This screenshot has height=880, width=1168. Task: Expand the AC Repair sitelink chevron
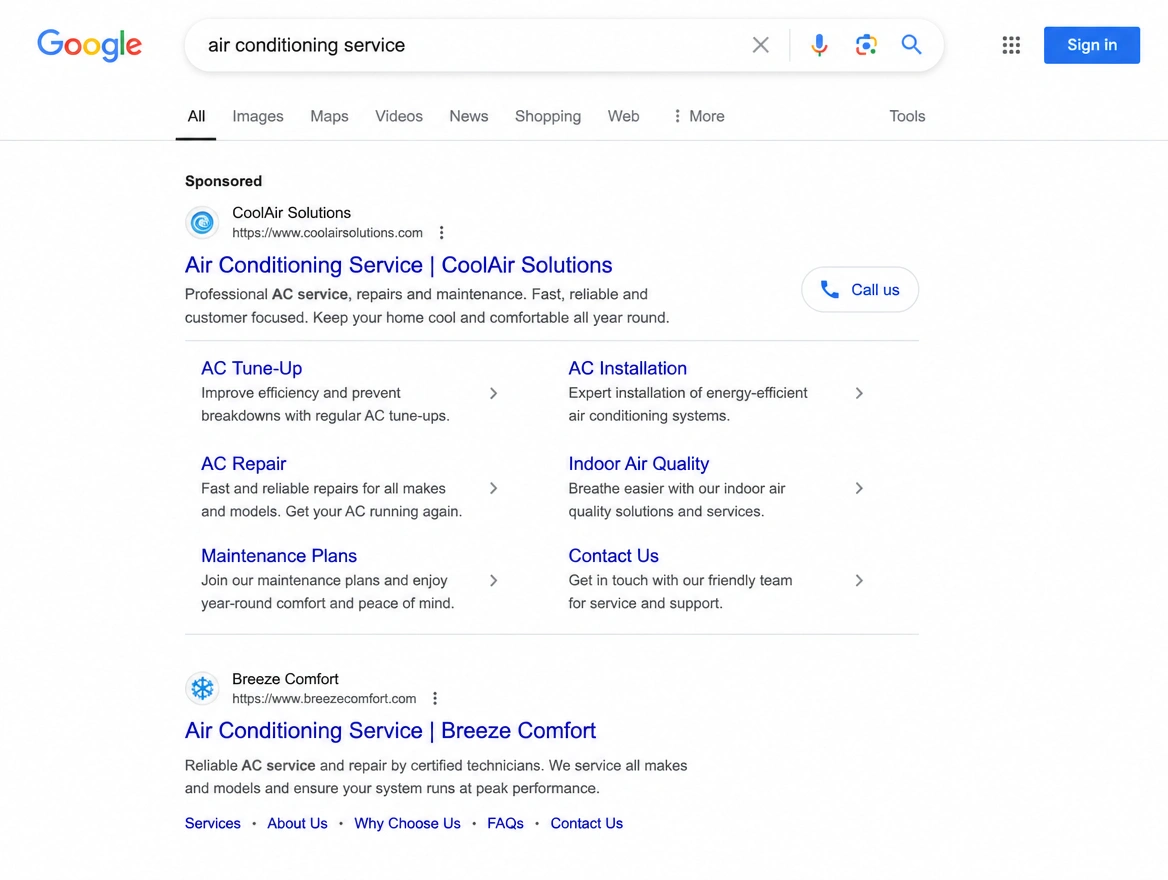pyautogui.click(x=493, y=488)
